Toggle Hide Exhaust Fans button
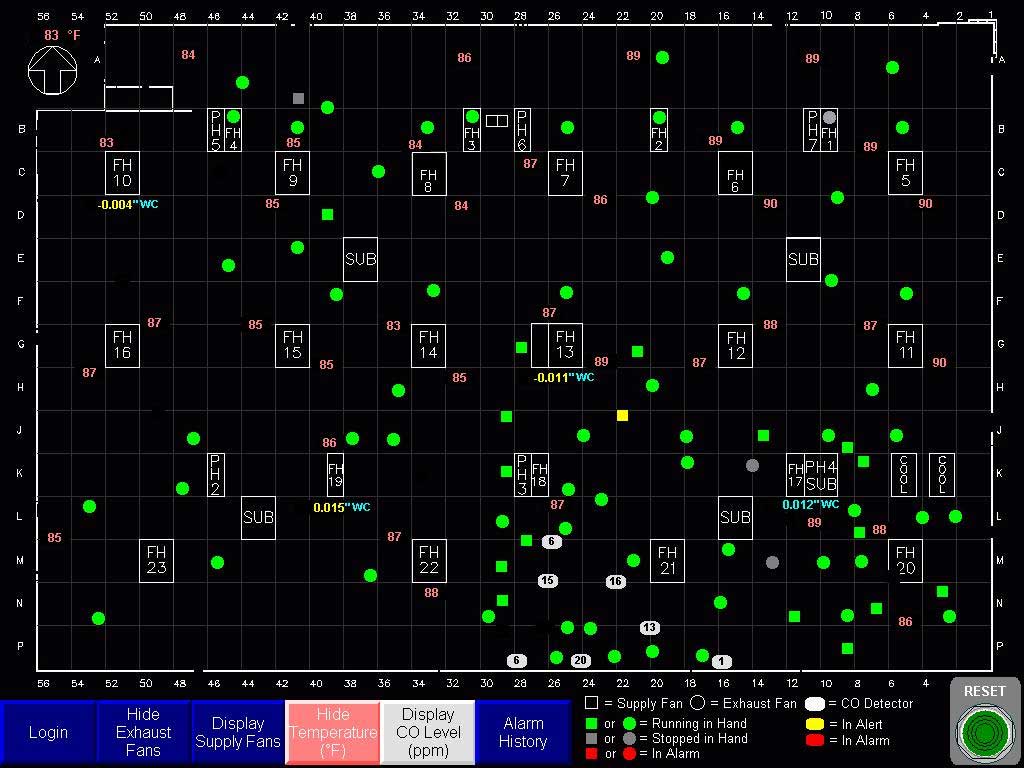The width and height of the screenshot is (1024, 768). point(143,732)
